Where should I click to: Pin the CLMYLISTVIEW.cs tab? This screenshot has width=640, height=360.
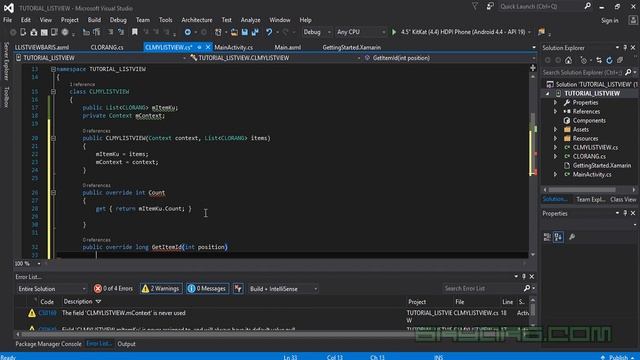pyautogui.click(x=200, y=47)
